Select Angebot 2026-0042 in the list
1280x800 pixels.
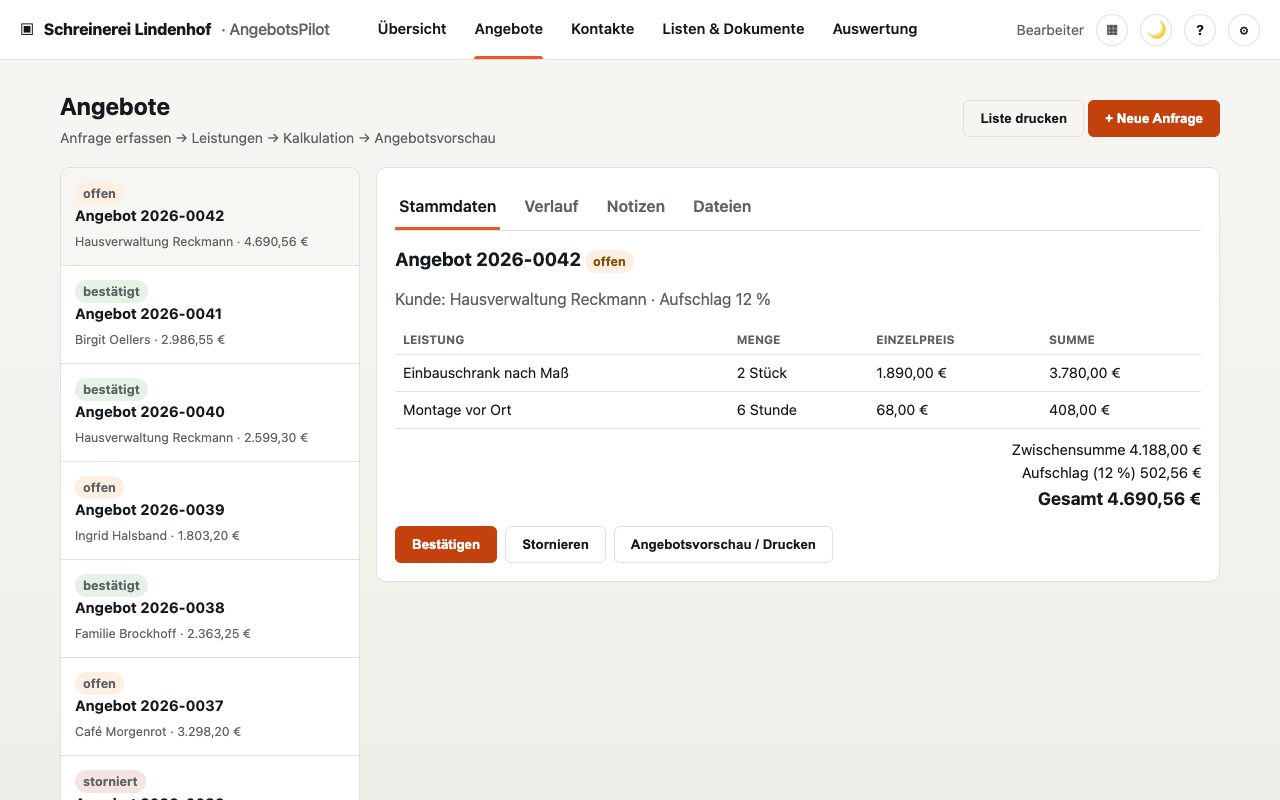210,217
